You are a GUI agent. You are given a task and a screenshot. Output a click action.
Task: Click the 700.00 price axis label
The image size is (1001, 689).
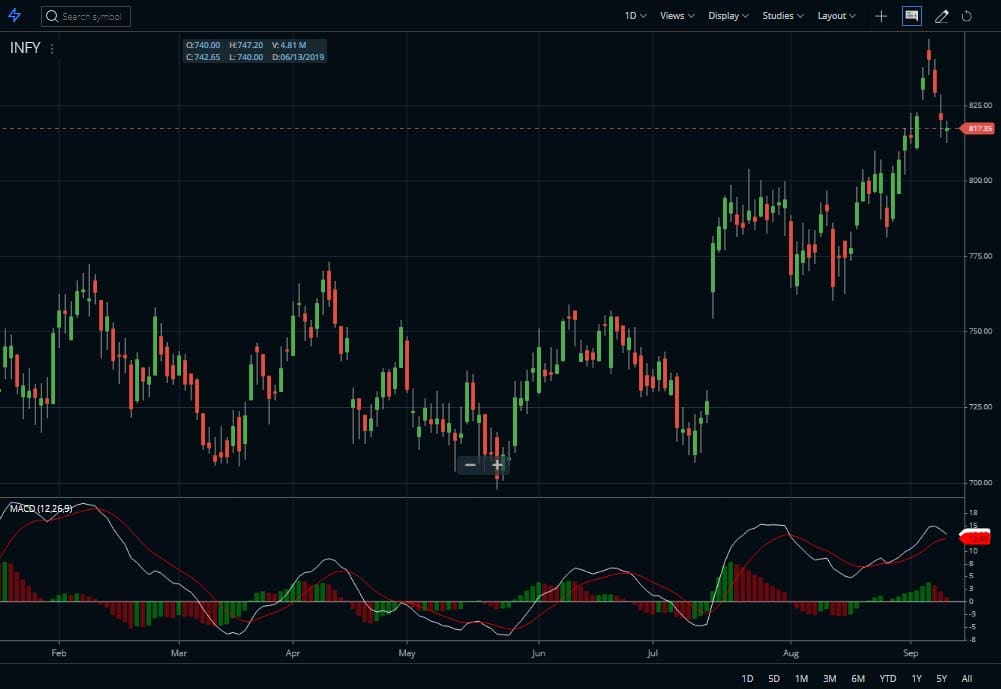[x=980, y=483]
